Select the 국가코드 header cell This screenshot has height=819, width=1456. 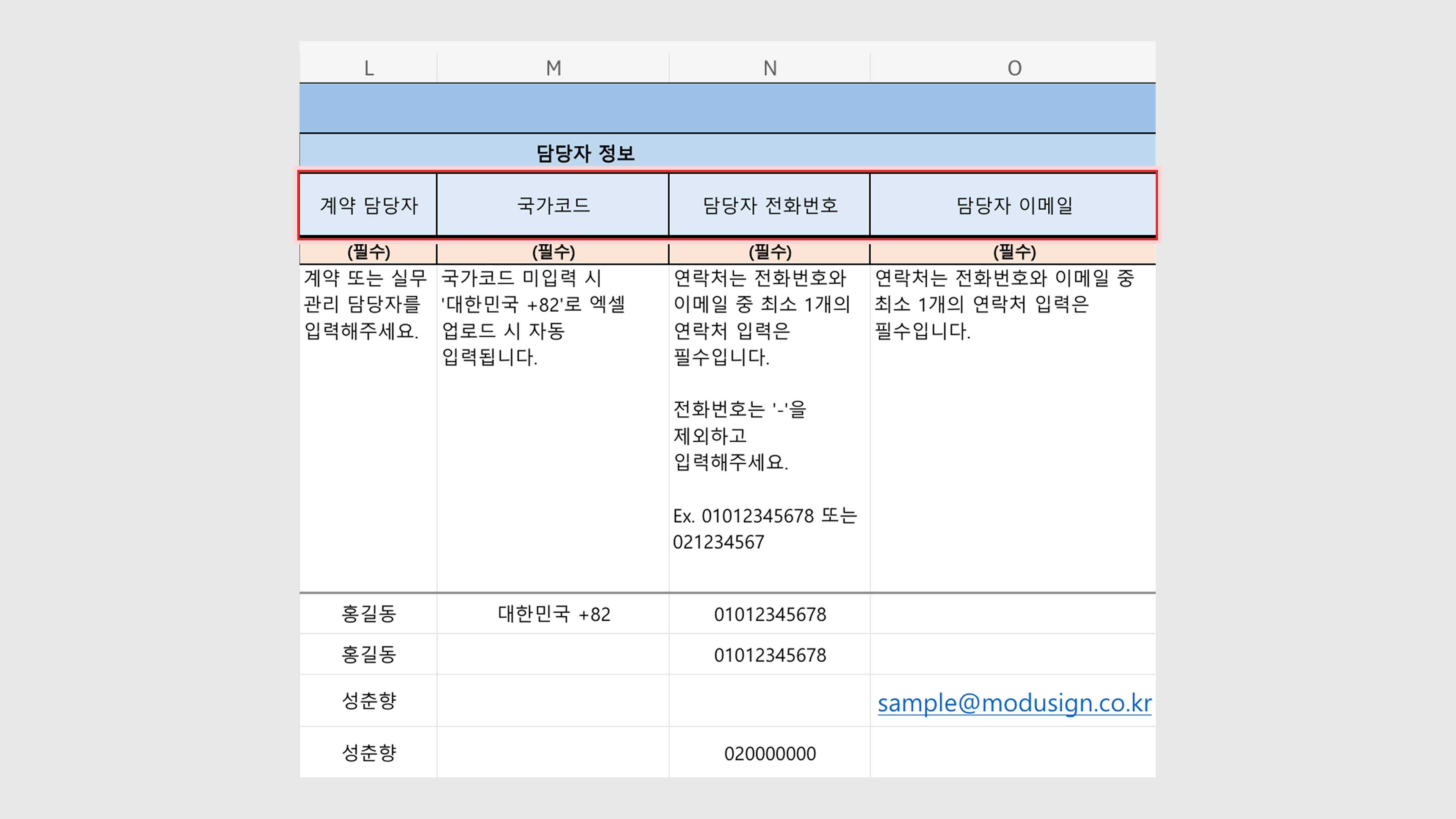553,205
